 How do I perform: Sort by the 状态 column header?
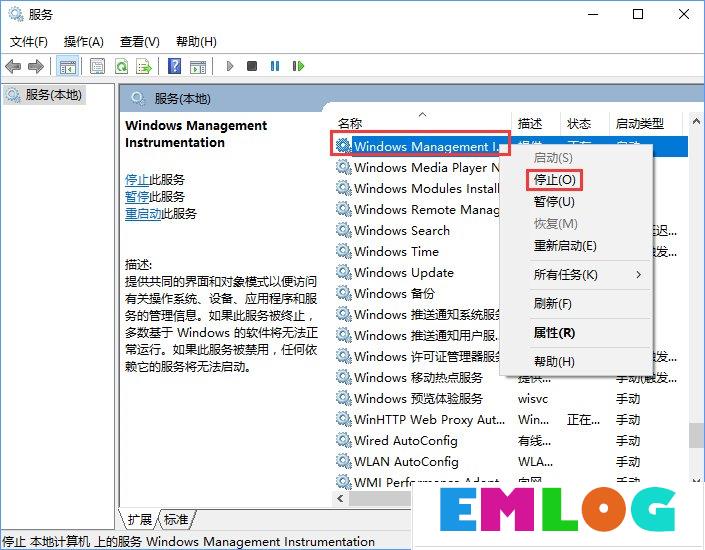(x=585, y=123)
